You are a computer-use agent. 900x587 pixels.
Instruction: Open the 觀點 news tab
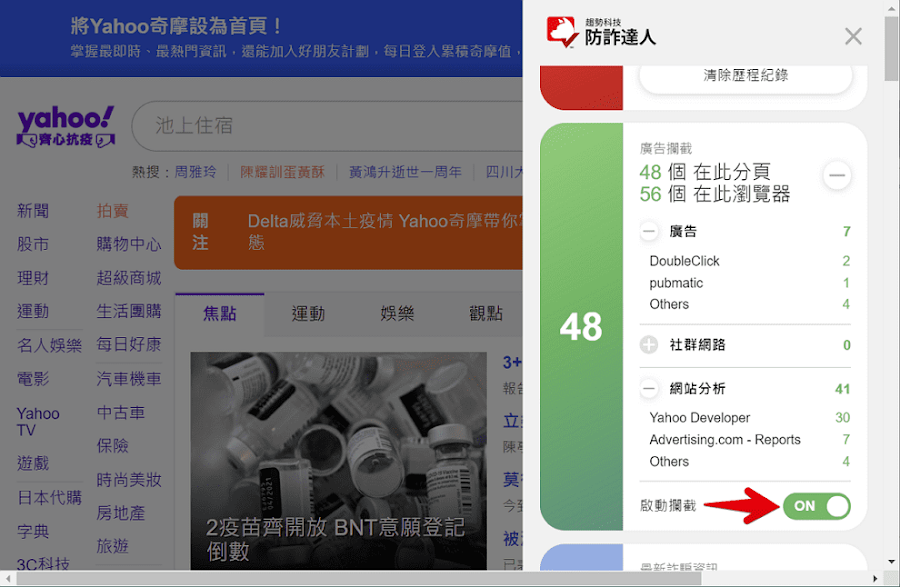tap(486, 313)
